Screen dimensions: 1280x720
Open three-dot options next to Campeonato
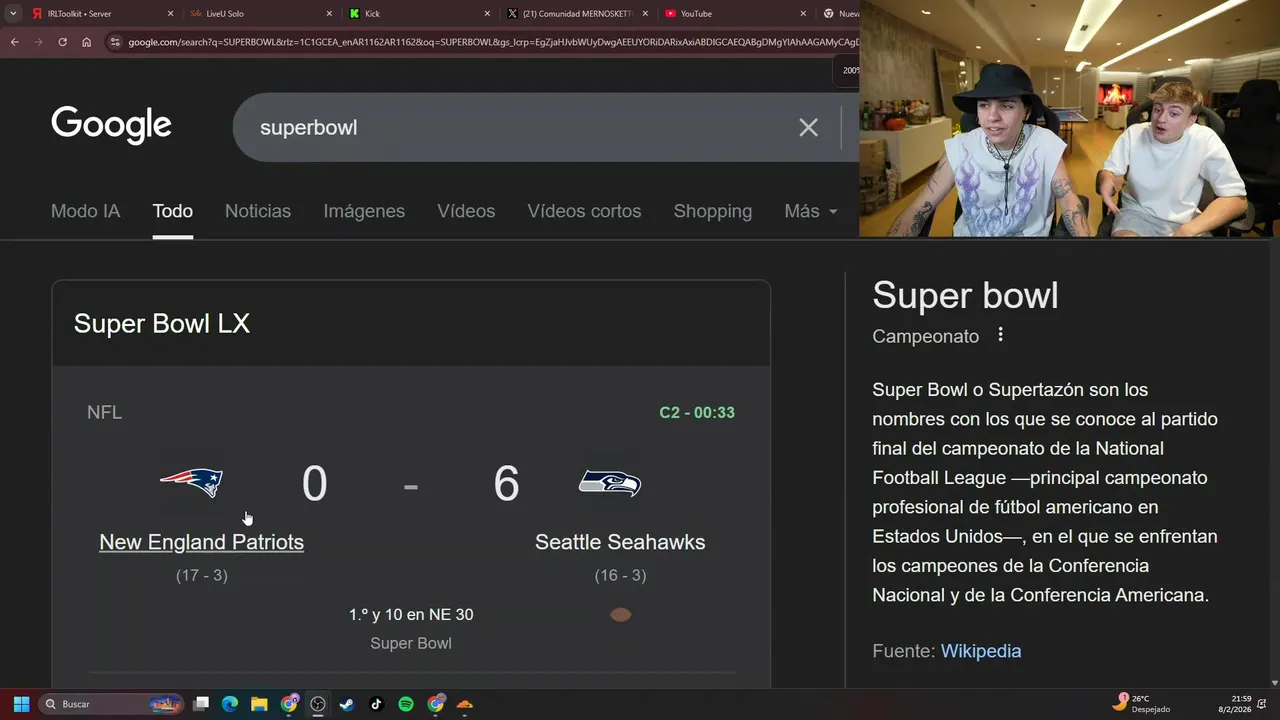[x=1000, y=335]
